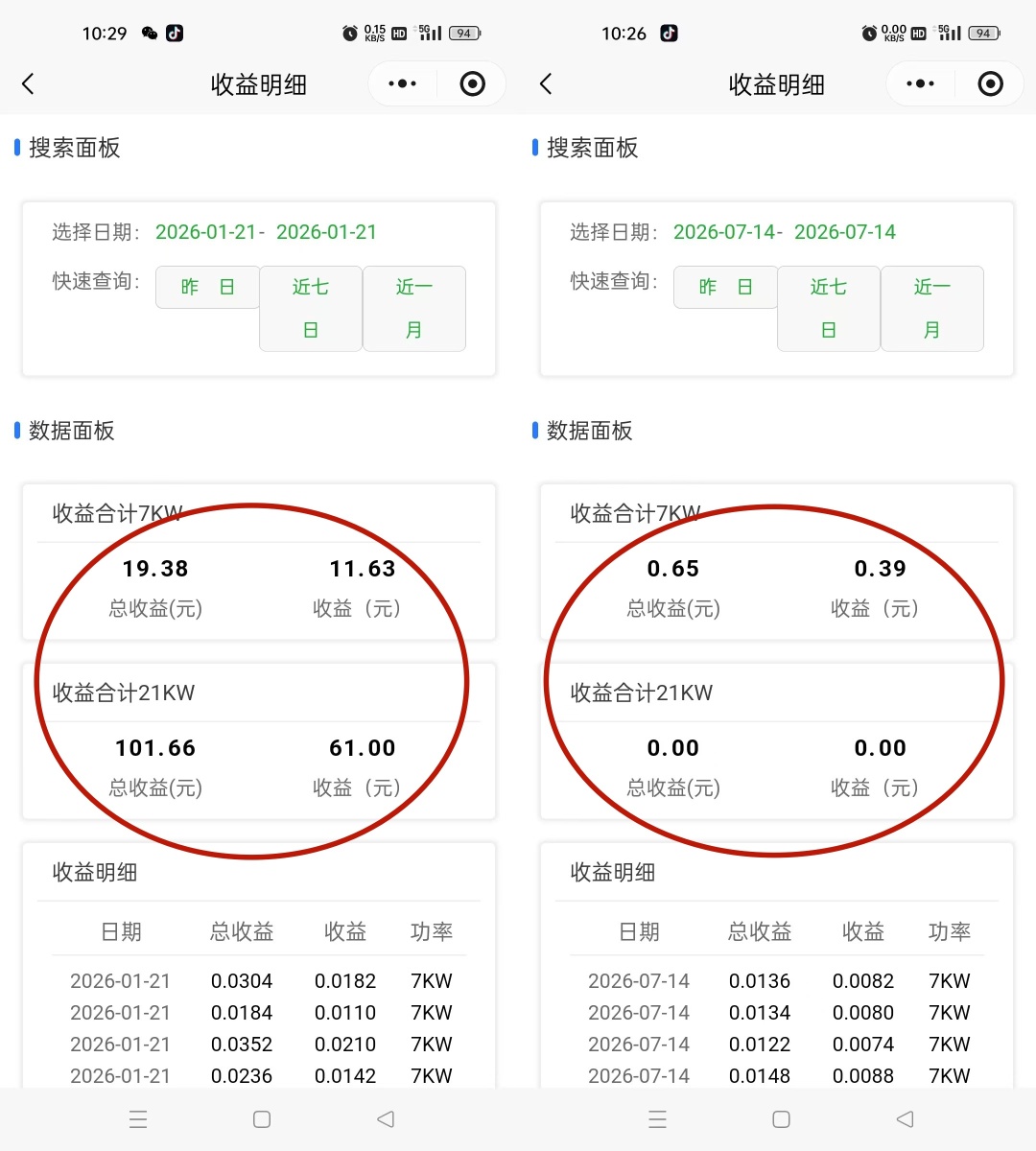This screenshot has height=1151, width=1036.
Task: Tap the 61.00 income value
Action: [x=363, y=748]
